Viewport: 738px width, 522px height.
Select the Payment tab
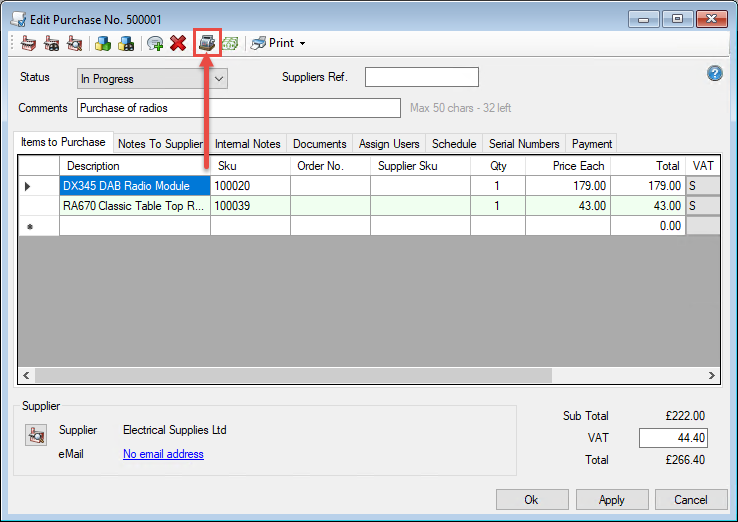[x=591, y=144]
